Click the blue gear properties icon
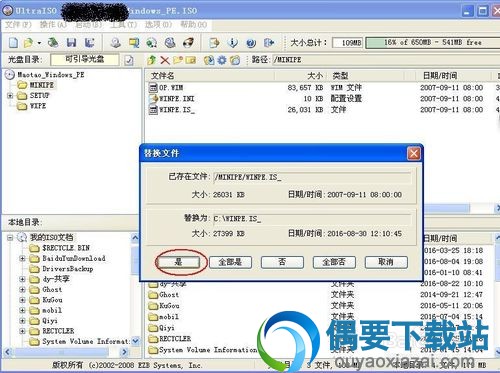The width and height of the screenshot is (500, 373). [222, 60]
